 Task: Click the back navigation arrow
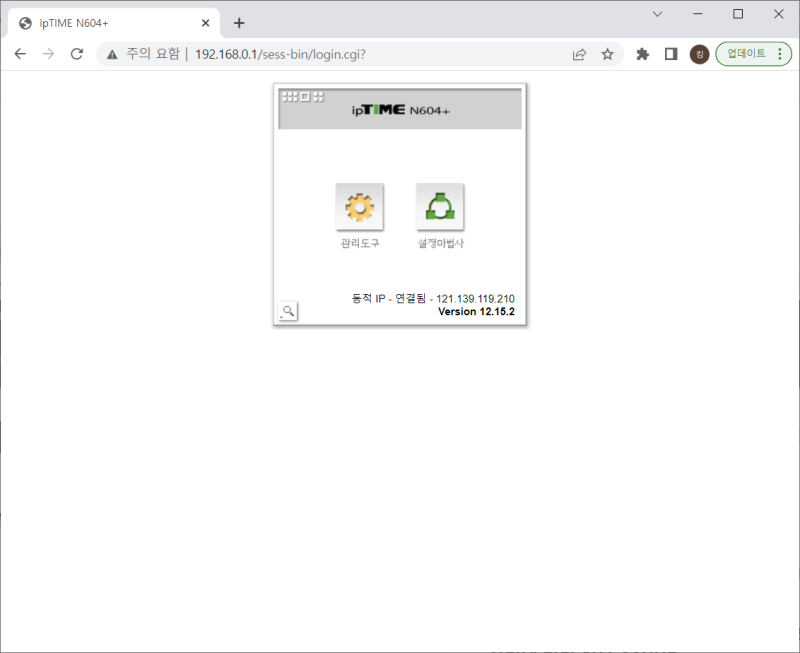click(20, 54)
